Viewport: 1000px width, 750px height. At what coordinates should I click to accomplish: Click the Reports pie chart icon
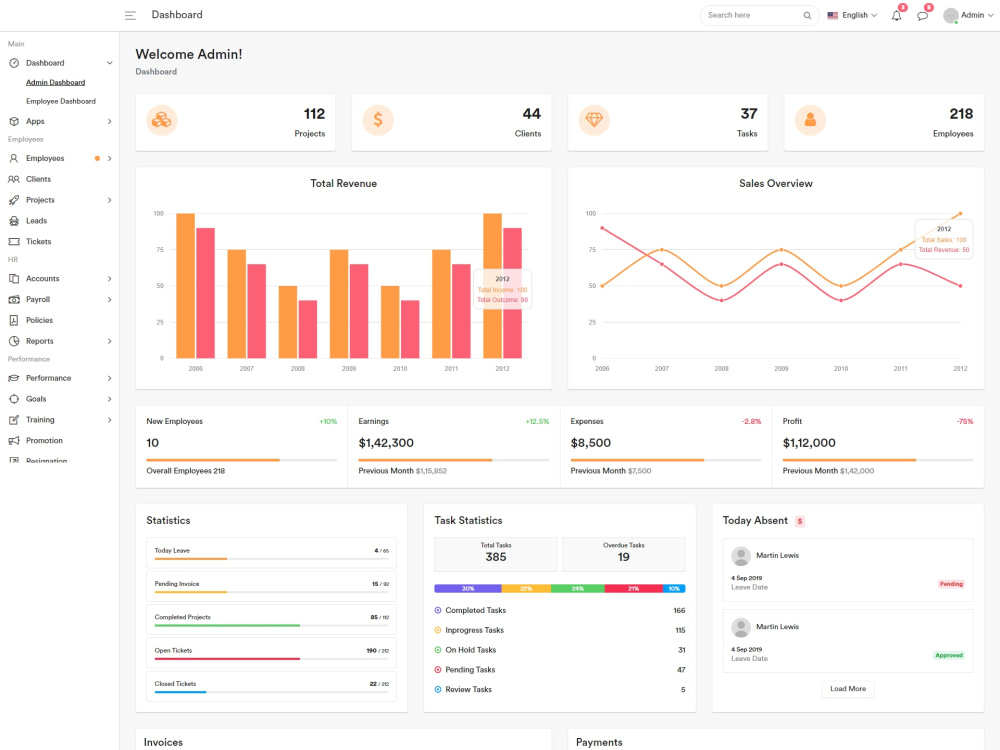14,341
